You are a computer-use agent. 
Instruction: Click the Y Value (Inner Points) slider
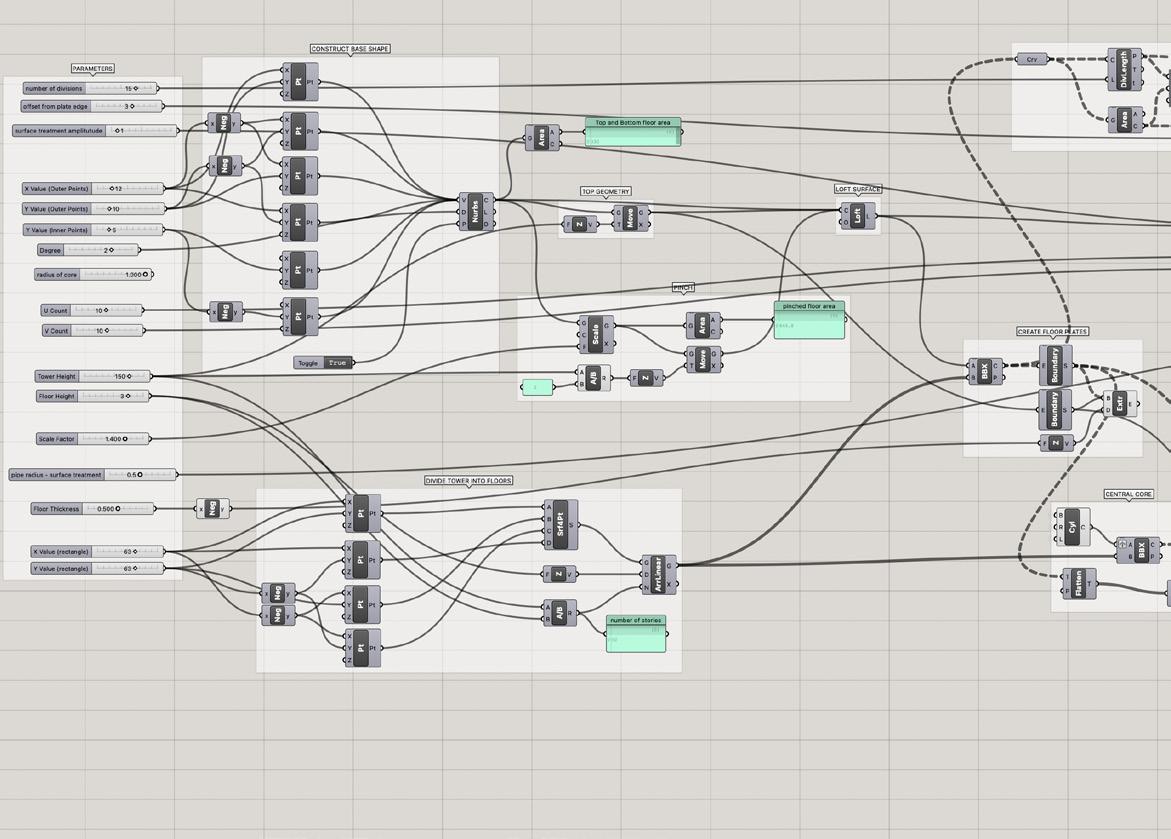tap(93, 230)
